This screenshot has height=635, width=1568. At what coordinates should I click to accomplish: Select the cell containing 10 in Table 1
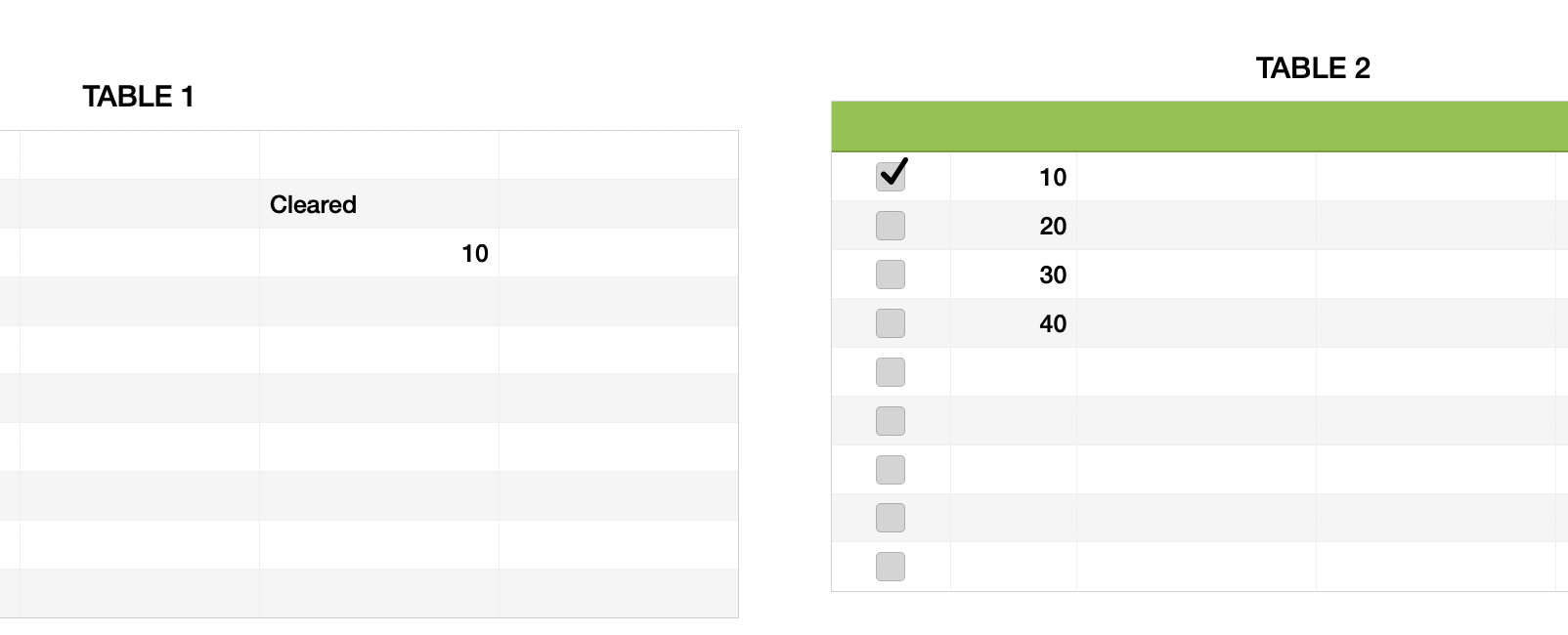(x=379, y=253)
